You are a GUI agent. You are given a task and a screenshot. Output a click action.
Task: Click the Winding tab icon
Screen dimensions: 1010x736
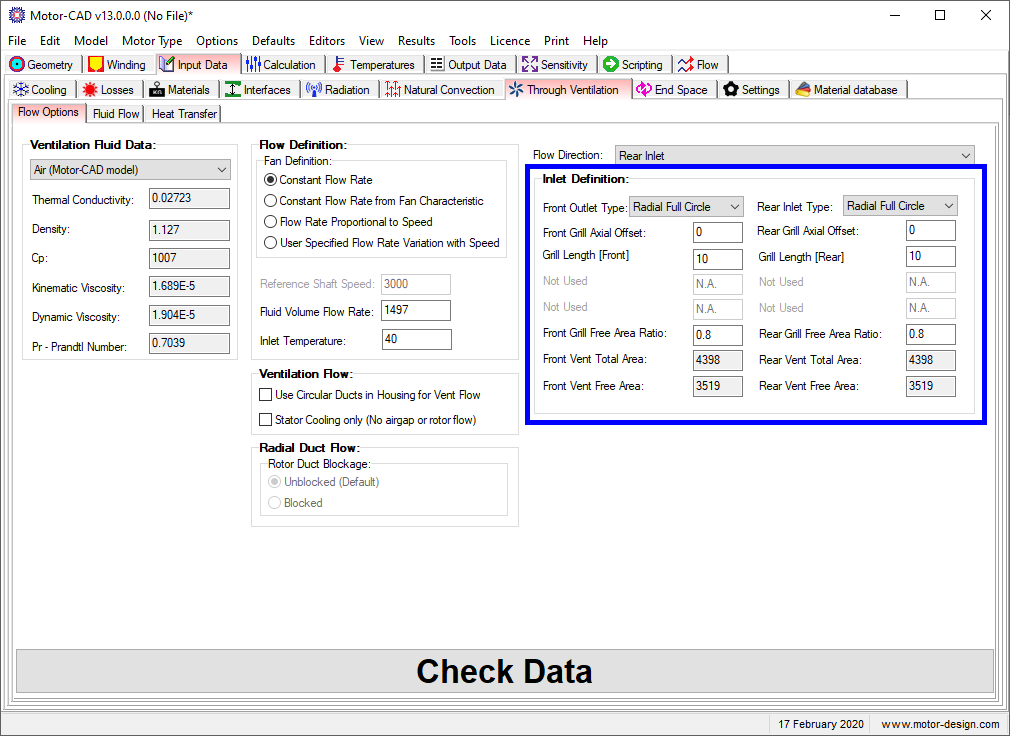(96, 65)
